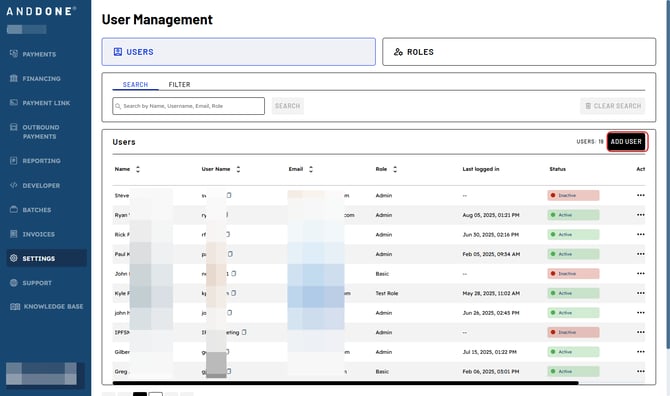Copy the username in IPFS row
The image size is (670, 396).
244,332
